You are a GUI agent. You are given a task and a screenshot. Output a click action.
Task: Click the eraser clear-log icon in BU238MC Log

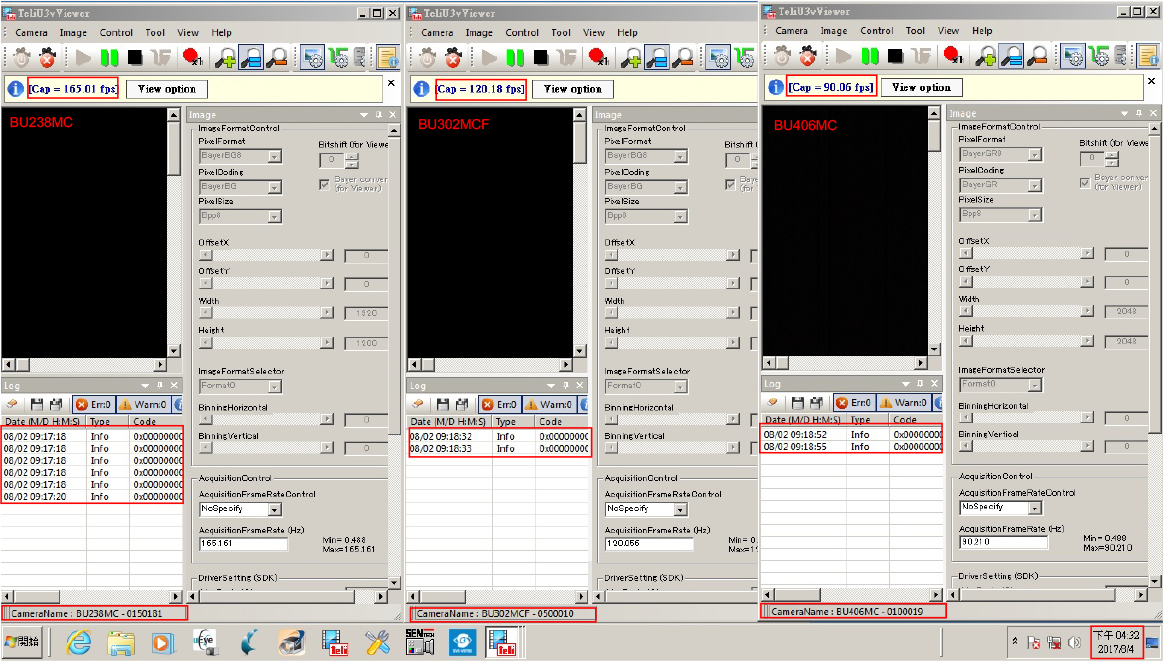point(15,404)
